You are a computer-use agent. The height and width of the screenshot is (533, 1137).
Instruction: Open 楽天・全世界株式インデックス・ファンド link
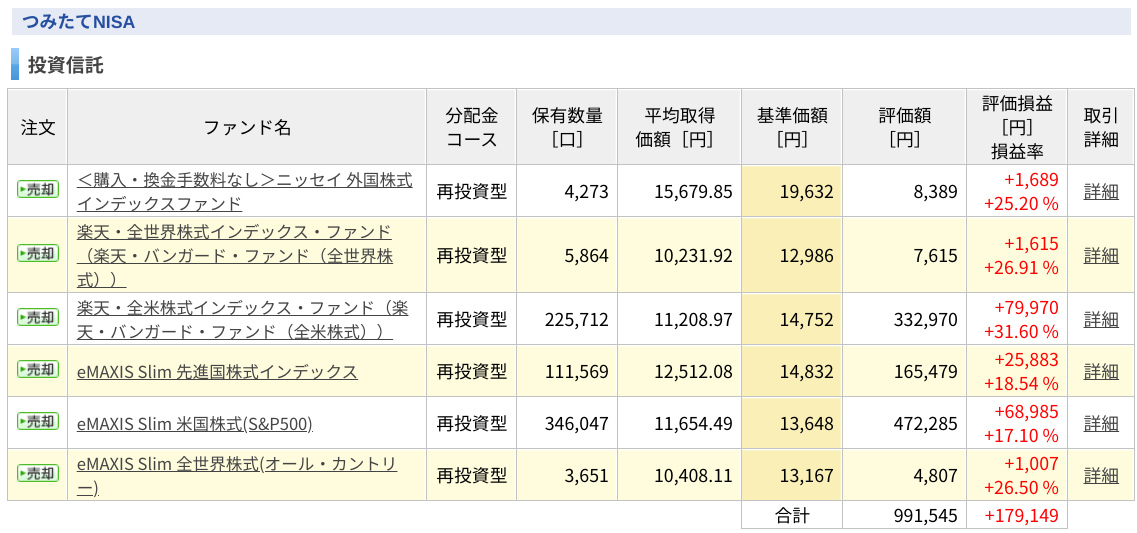point(234,255)
